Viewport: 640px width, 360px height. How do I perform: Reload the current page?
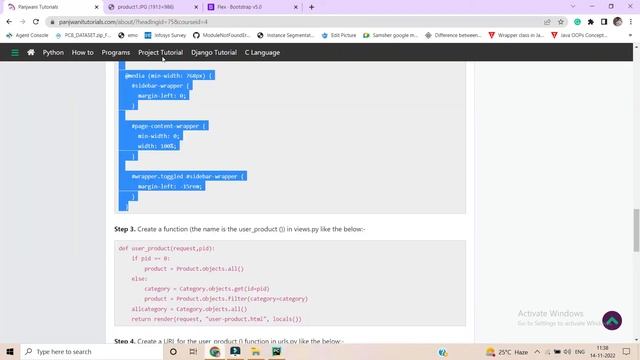[x=36, y=22]
